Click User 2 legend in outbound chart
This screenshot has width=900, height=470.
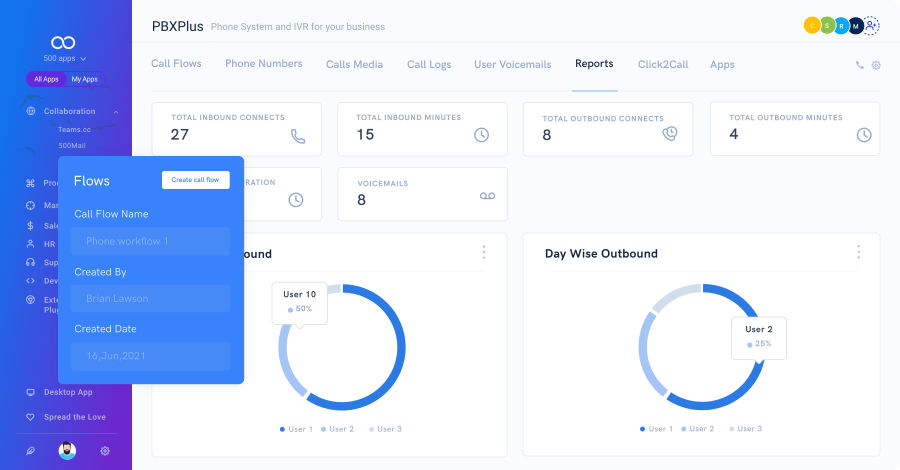[697, 429]
